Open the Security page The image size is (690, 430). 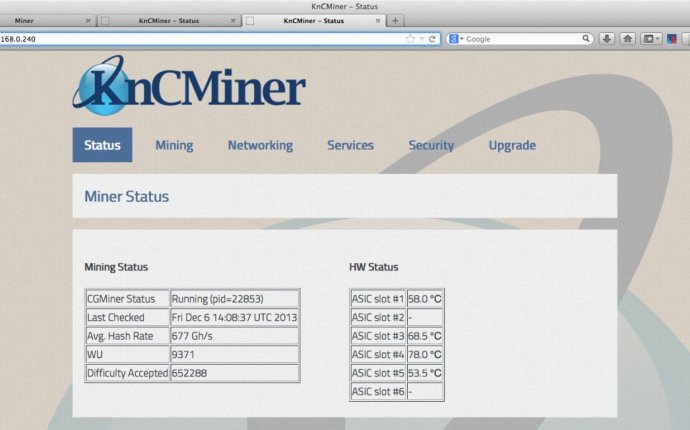(431, 145)
